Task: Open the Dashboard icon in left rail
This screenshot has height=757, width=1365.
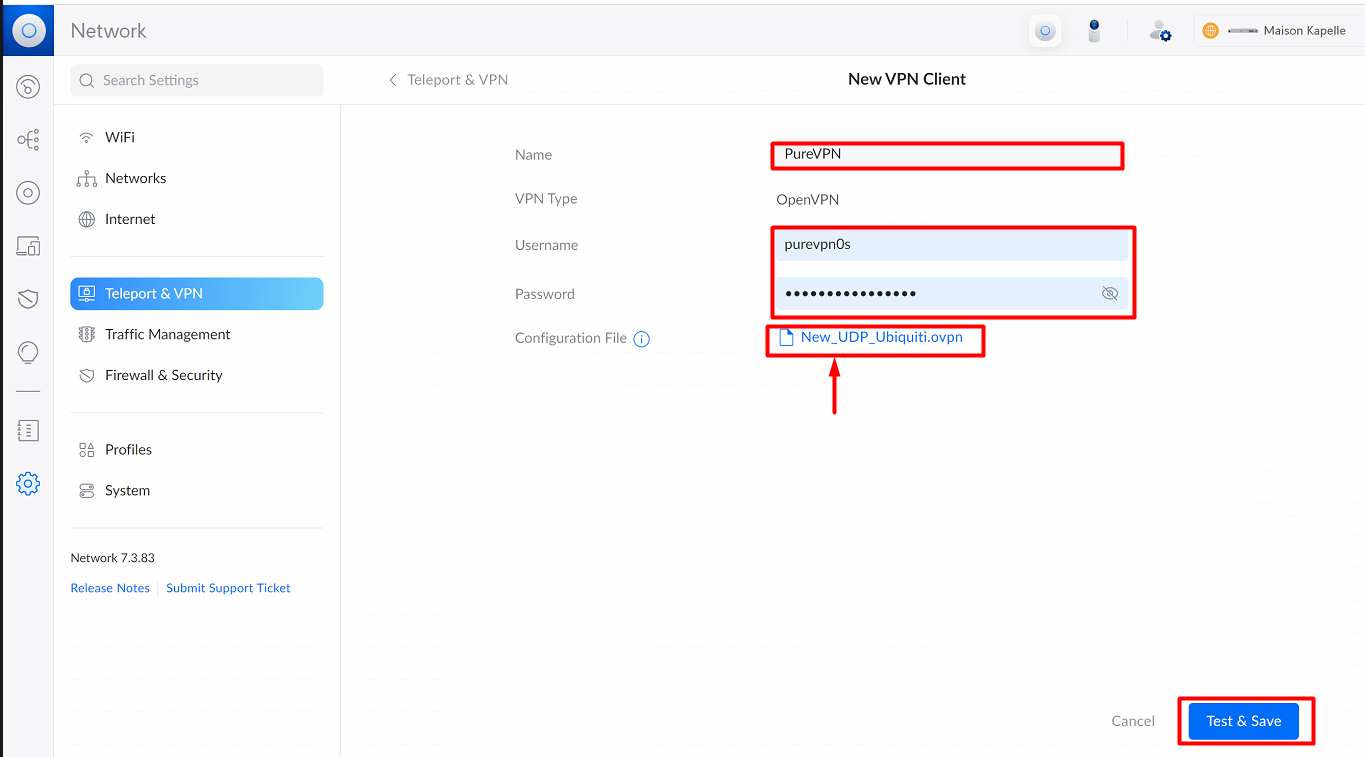Action: coord(28,87)
